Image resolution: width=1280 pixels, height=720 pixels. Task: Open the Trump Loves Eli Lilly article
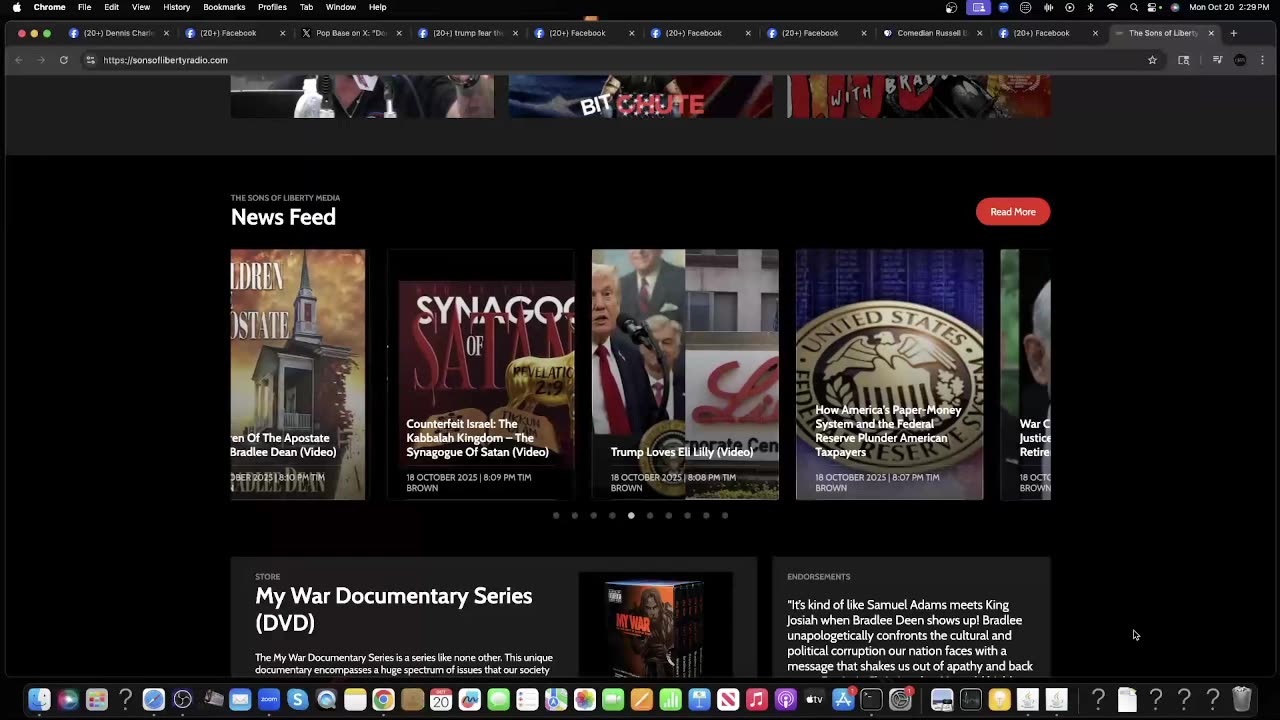pyautogui.click(x=682, y=452)
